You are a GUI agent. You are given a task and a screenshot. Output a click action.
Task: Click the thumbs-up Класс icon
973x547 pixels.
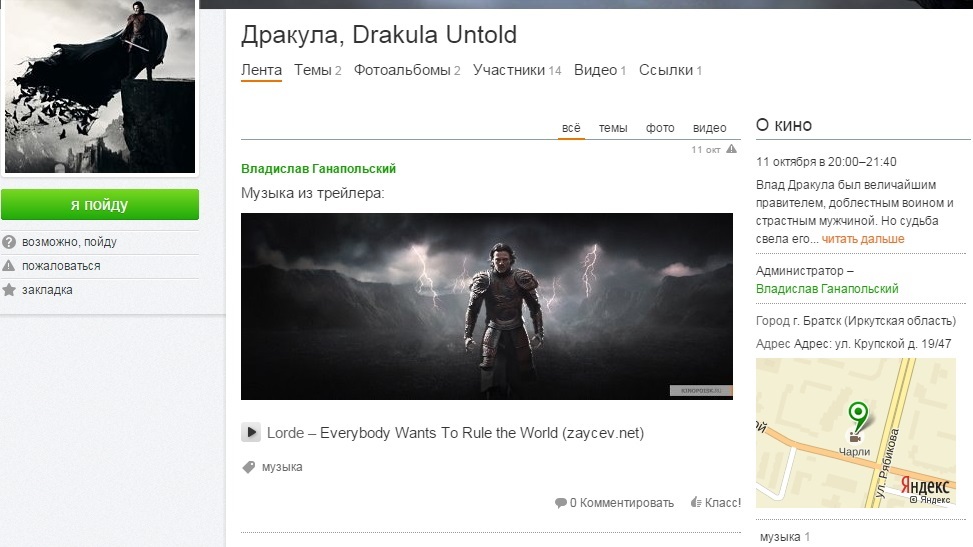tap(696, 502)
